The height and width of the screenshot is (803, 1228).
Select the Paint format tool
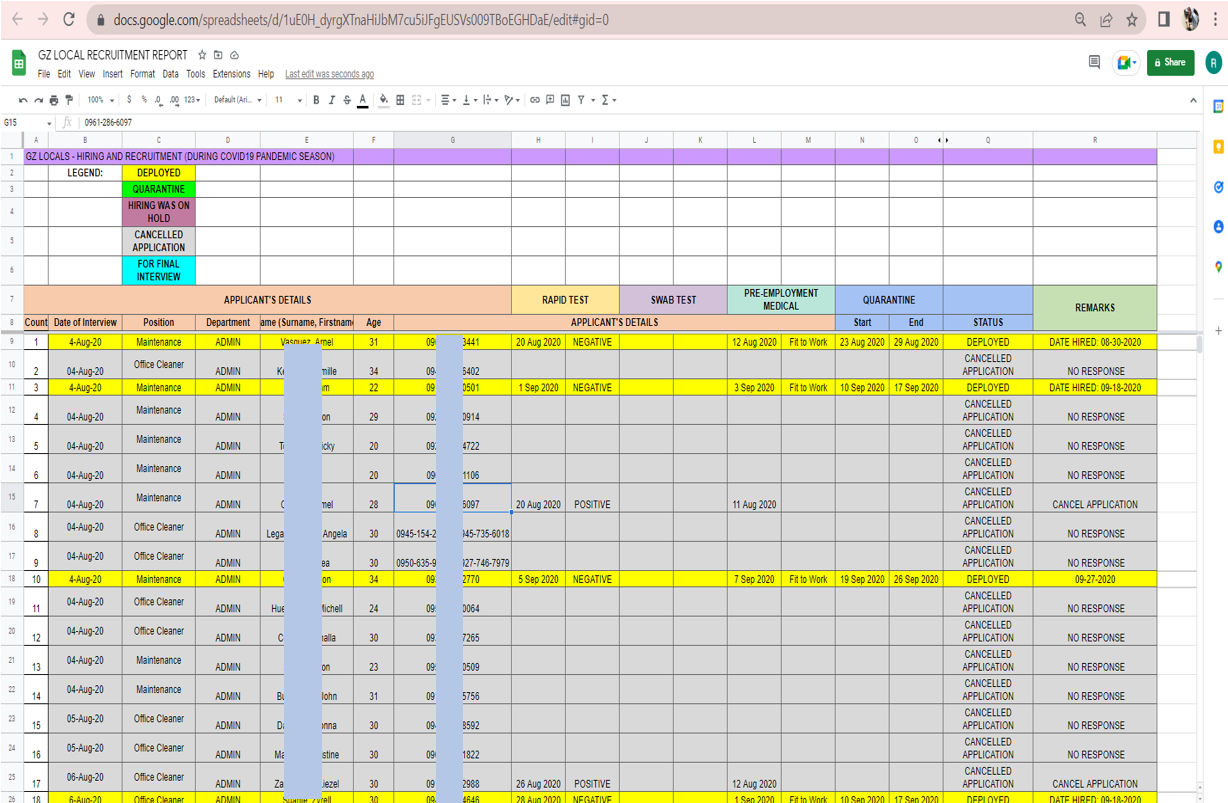point(69,100)
